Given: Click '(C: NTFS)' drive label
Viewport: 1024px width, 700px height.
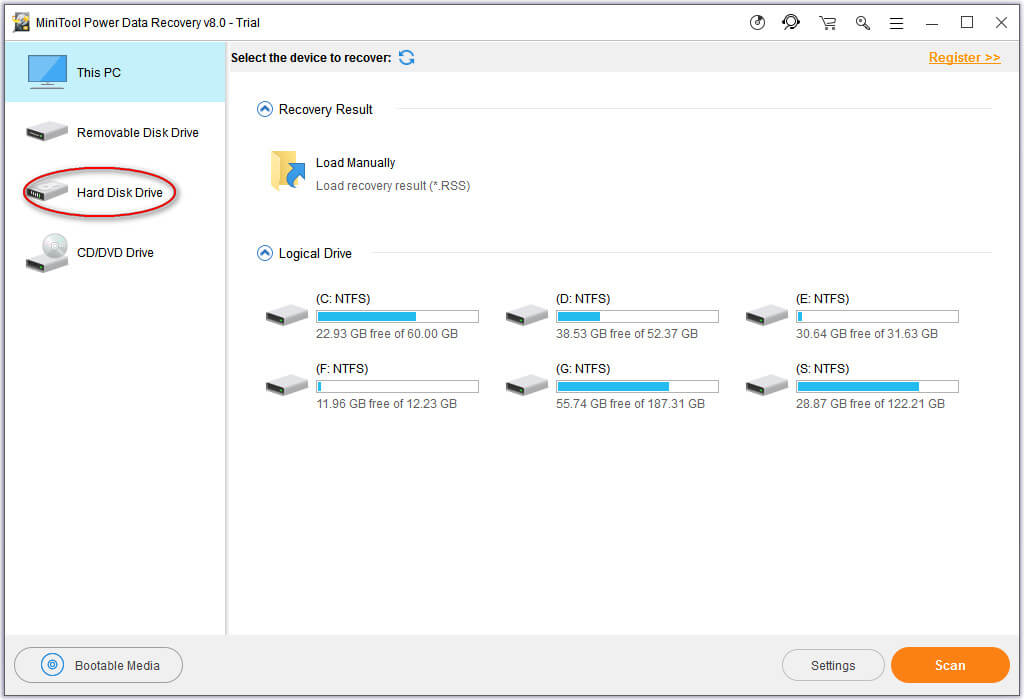Looking at the screenshot, I should (x=343, y=298).
